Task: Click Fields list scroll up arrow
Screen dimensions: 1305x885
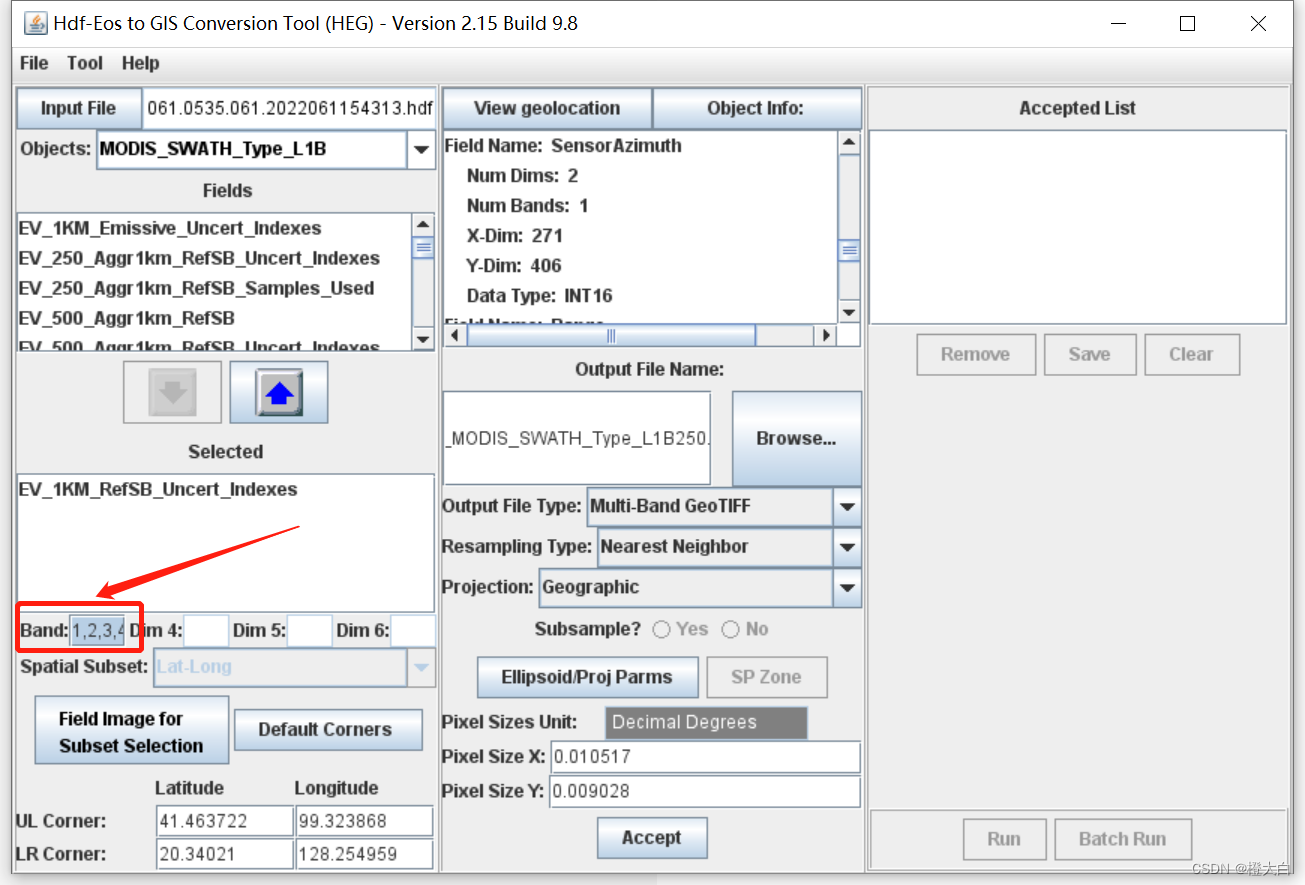Action: pos(423,225)
